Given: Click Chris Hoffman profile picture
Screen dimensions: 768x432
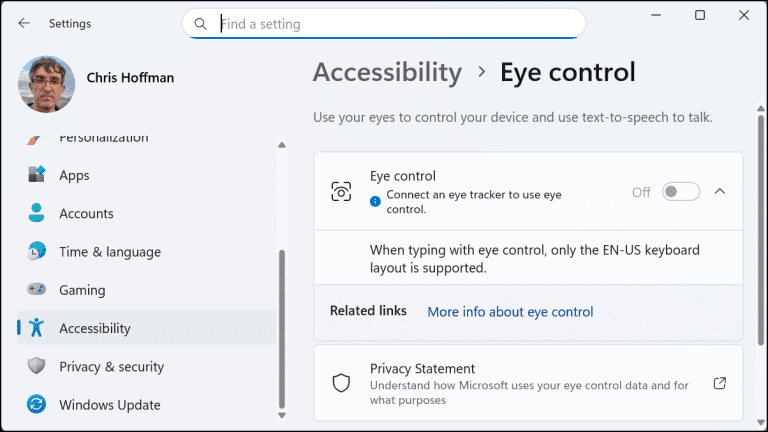Looking at the screenshot, I should click(46, 84).
